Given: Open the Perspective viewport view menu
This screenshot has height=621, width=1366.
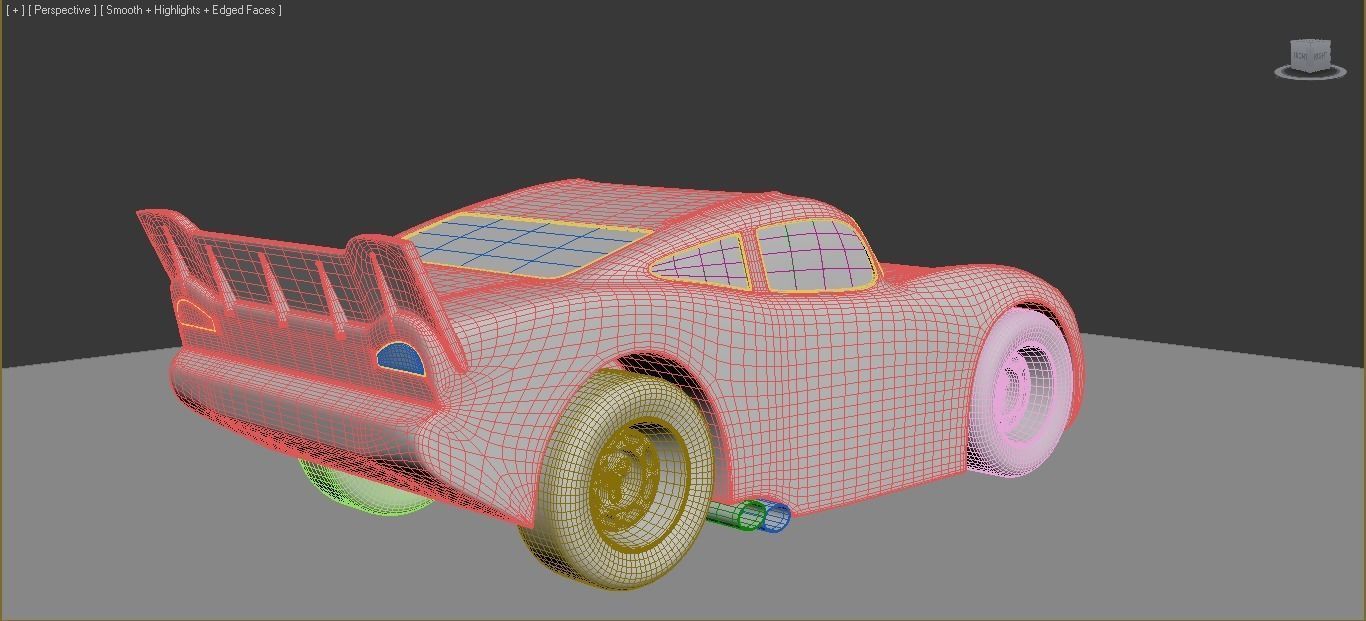Looking at the screenshot, I should pos(63,10).
